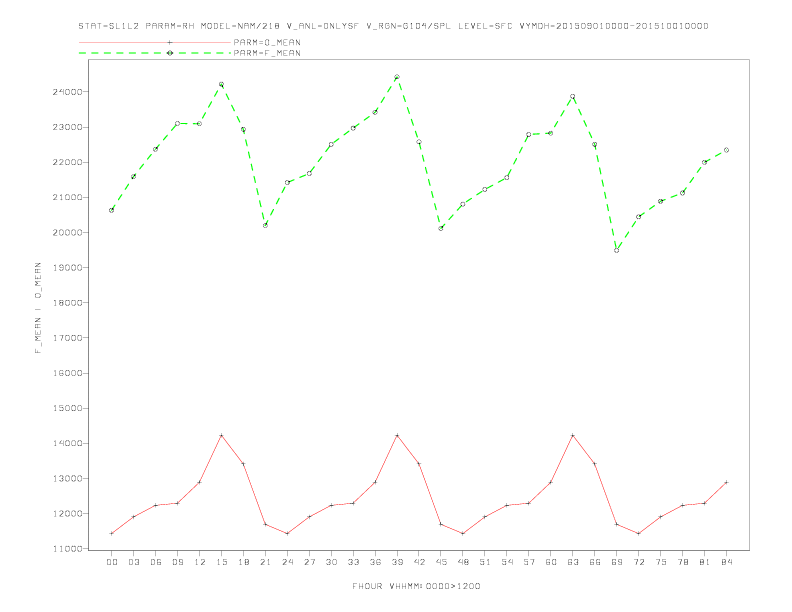Click the 00 forecast hour x-axis label

tap(112, 562)
